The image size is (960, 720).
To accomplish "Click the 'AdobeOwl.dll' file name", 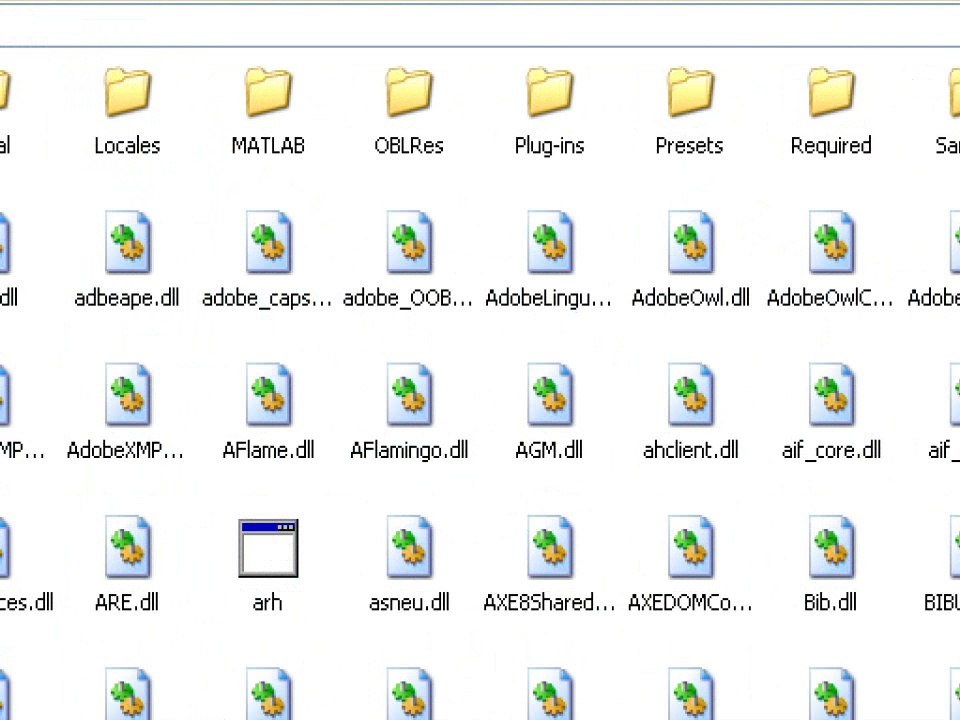I will coord(691,298).
